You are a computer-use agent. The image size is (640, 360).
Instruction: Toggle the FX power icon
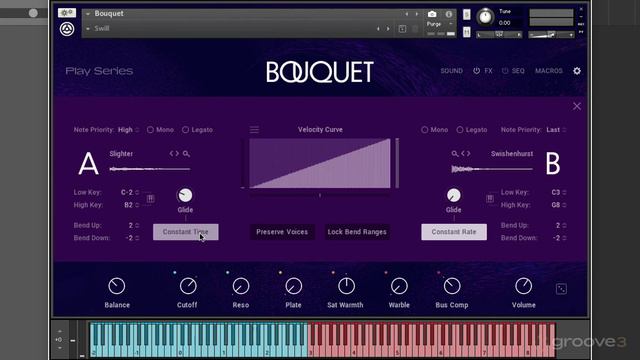click(x=476, y=71)
